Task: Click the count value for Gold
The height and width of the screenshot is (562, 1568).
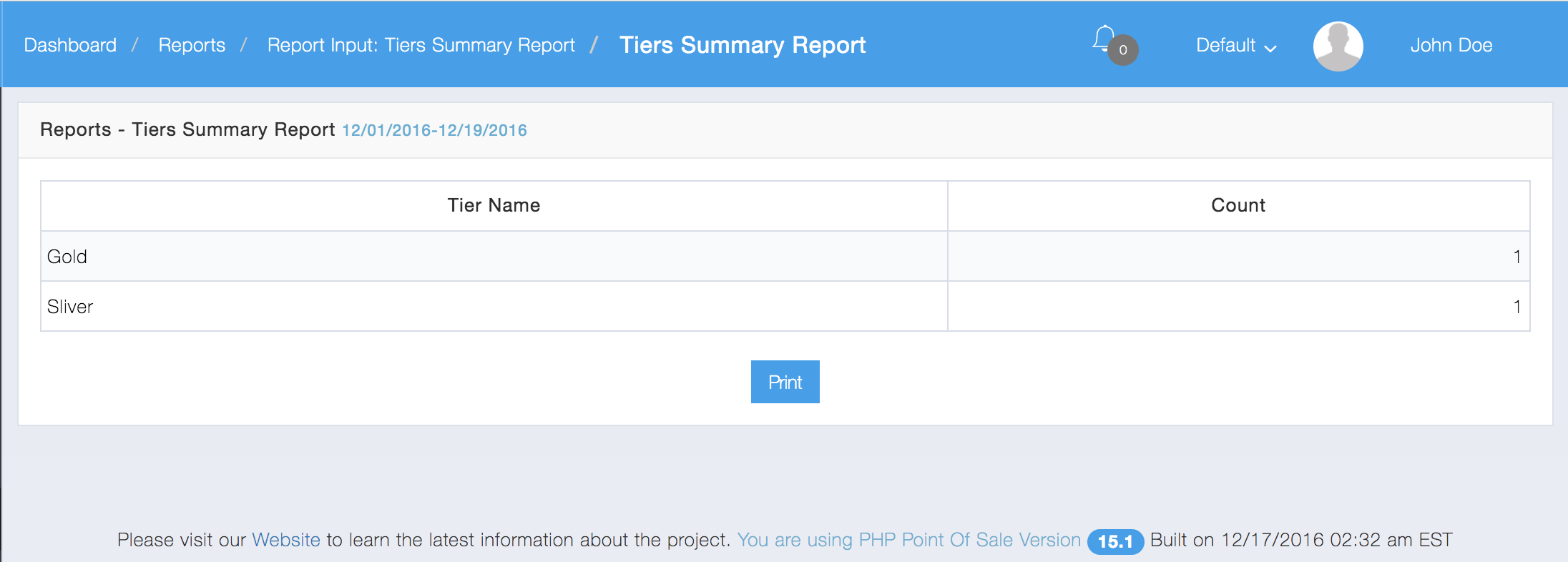Action: tap(1516, 257)
